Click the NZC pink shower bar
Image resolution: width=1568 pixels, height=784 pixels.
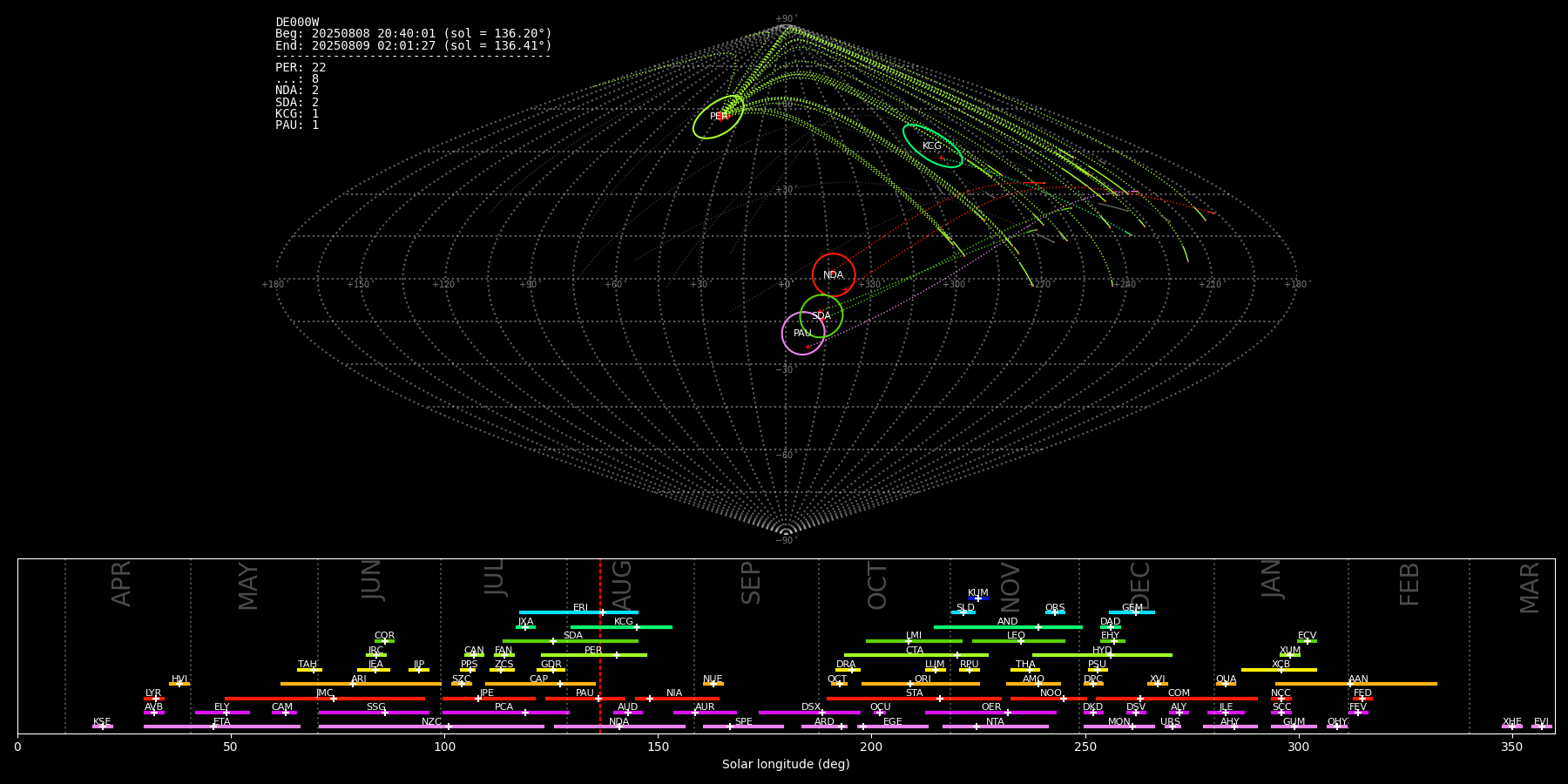click(x=431, y=727)
